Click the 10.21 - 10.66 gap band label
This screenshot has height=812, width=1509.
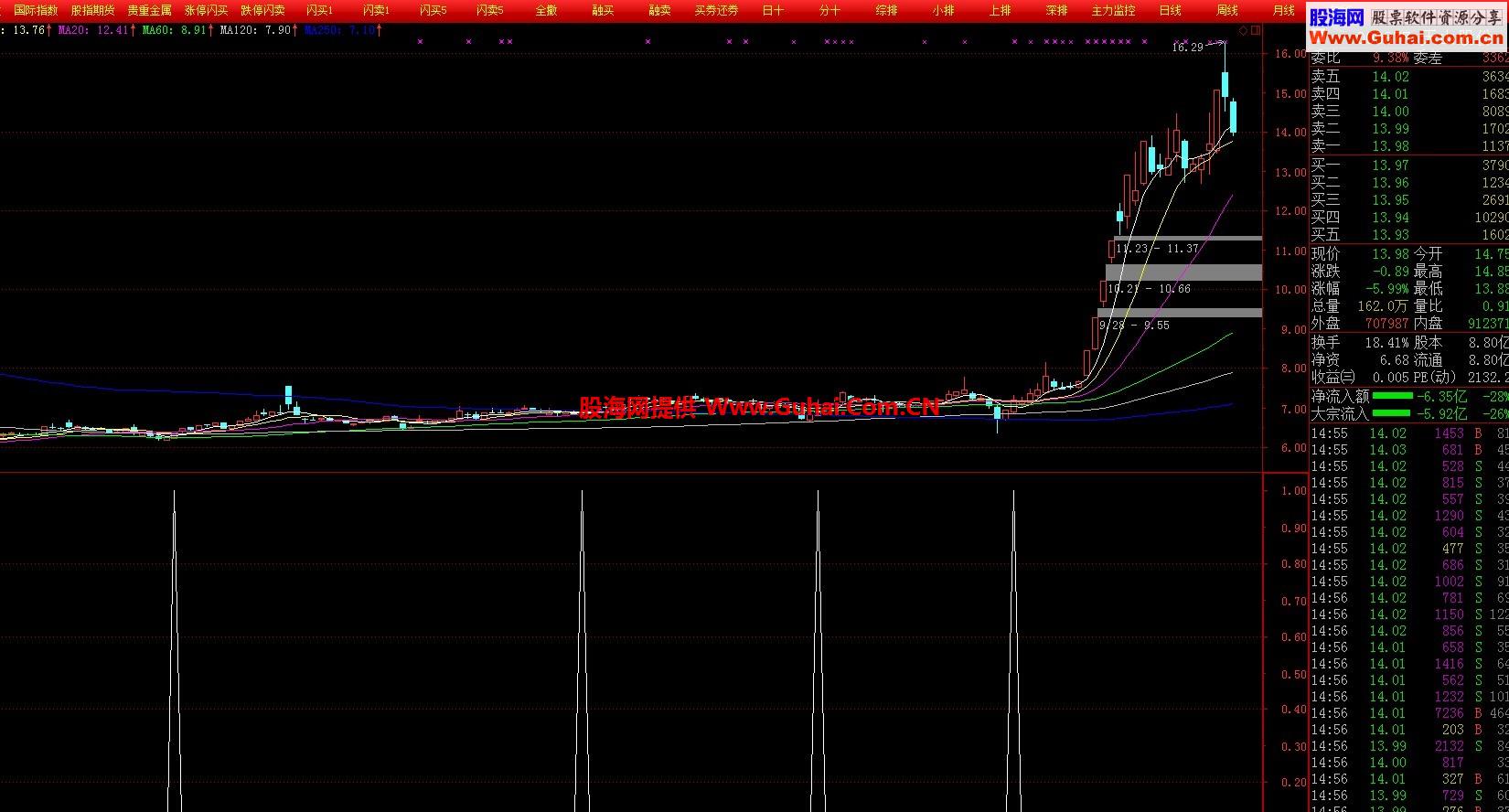point(1149,289)
